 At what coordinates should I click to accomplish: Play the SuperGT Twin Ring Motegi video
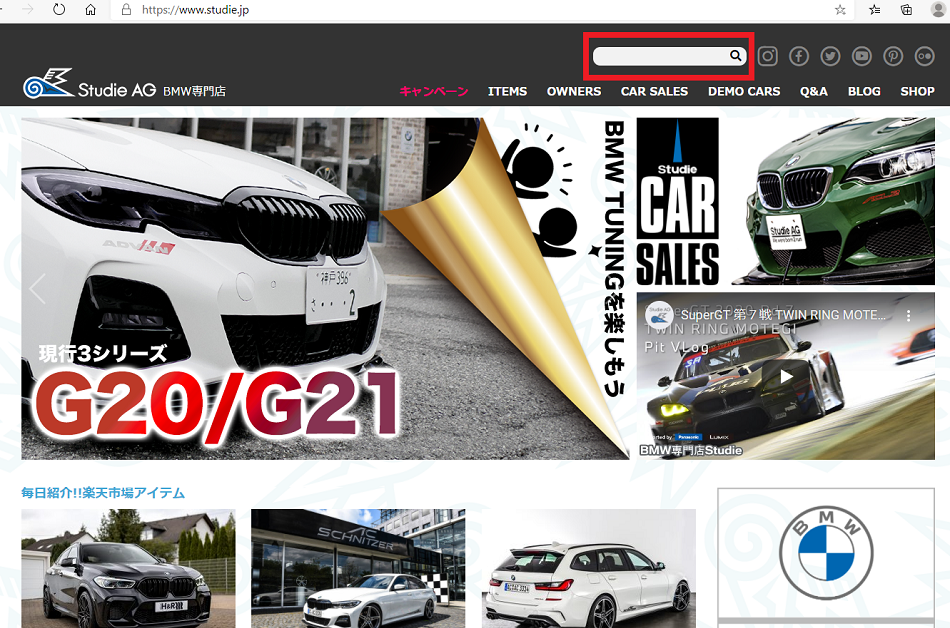coord(786,377)
